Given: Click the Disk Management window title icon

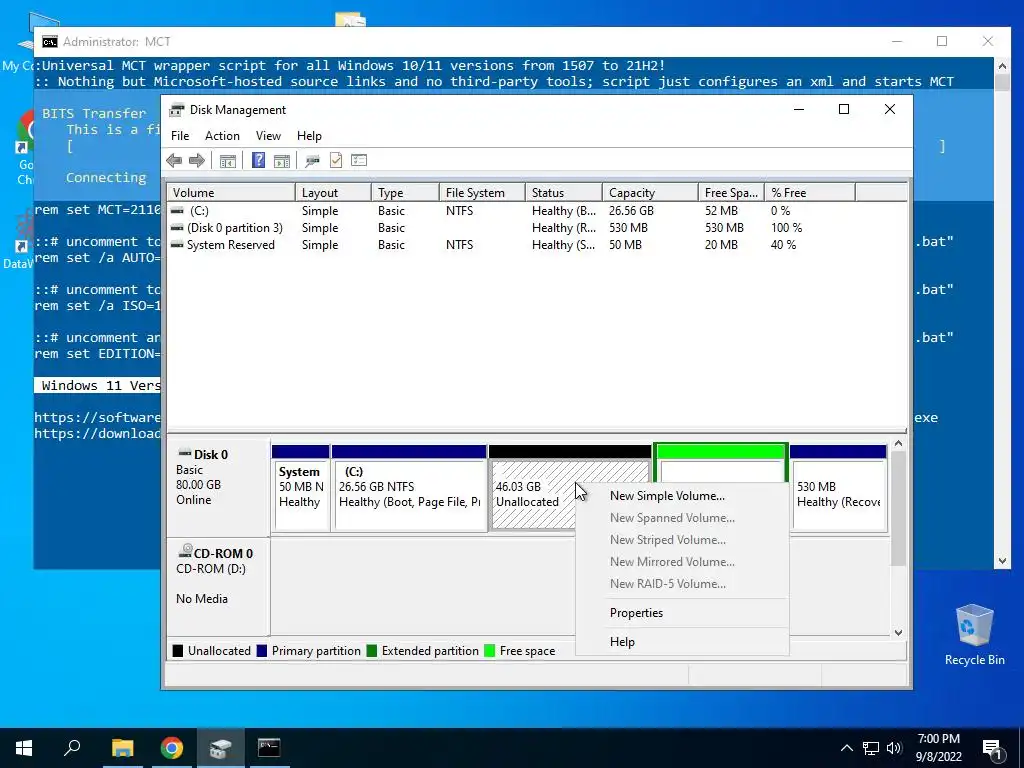Looking at the screenshot, I should [176, 110].
